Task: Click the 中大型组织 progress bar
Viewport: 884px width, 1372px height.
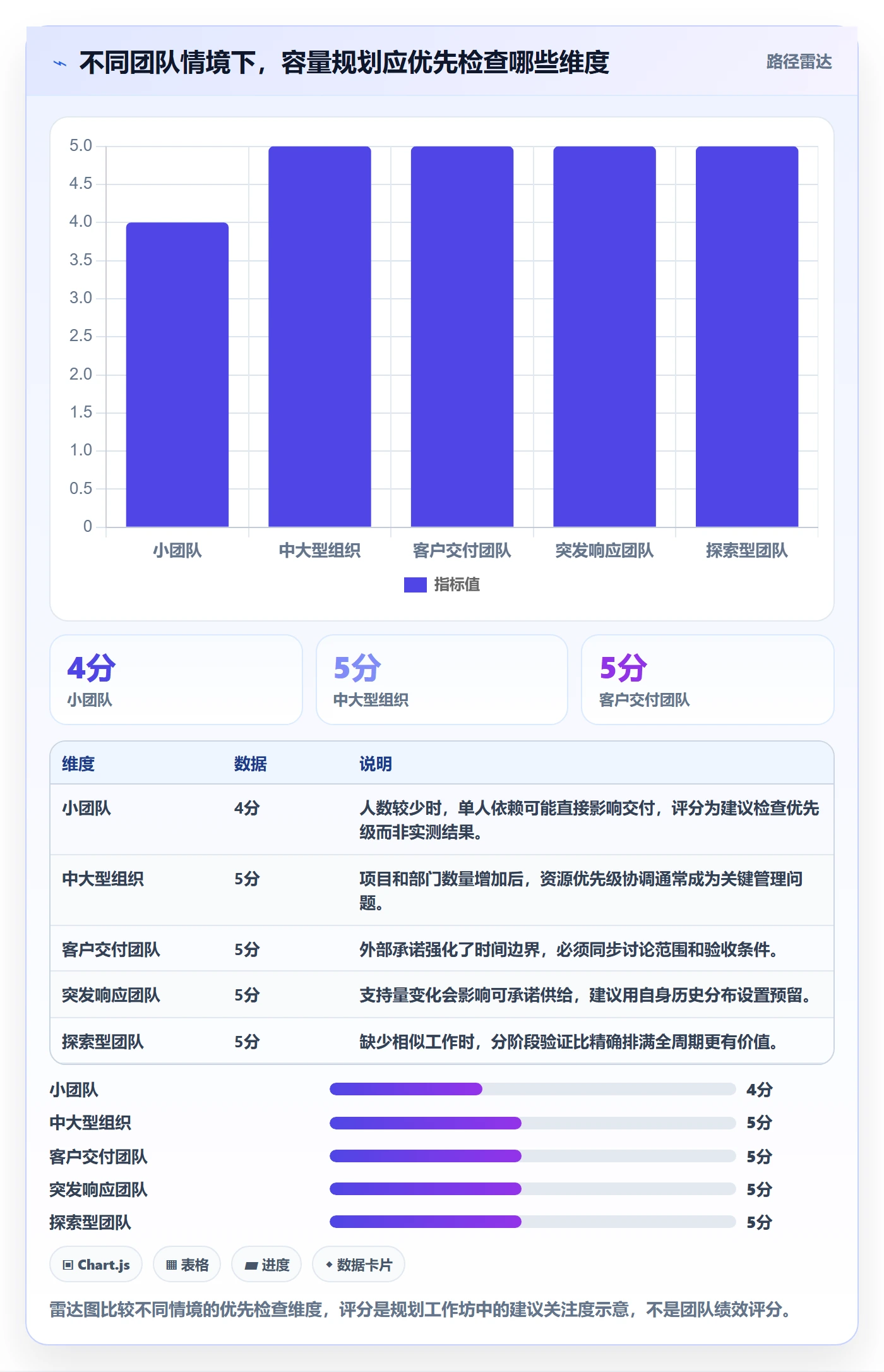Action: tap(532, 1123)
